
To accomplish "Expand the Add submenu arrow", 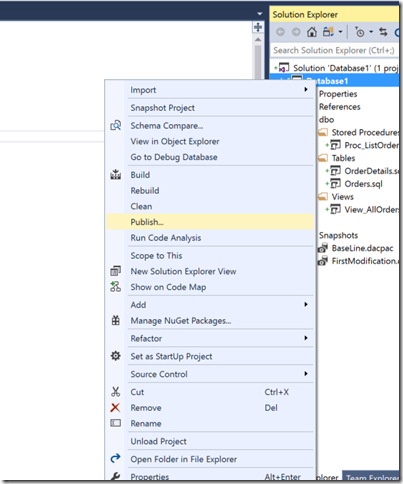I will click(306, 304).
